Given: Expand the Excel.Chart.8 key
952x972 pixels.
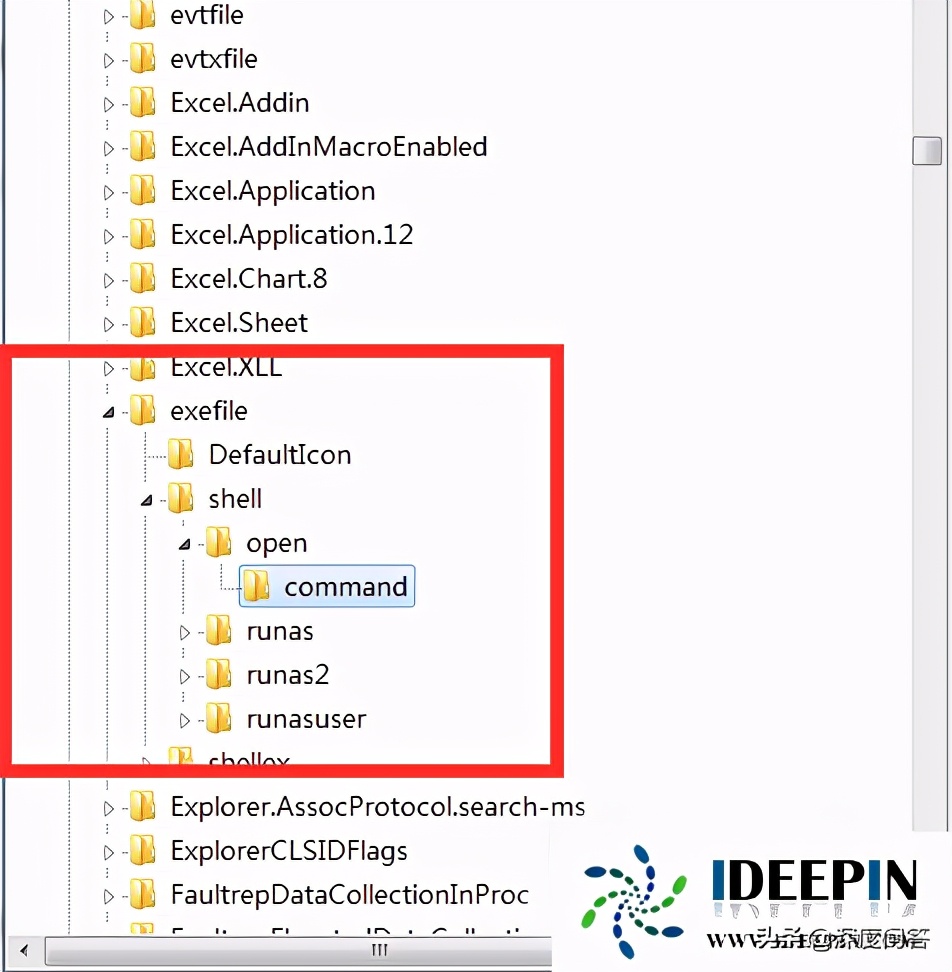Looking at the screenshot, I should tap(109, 280).
